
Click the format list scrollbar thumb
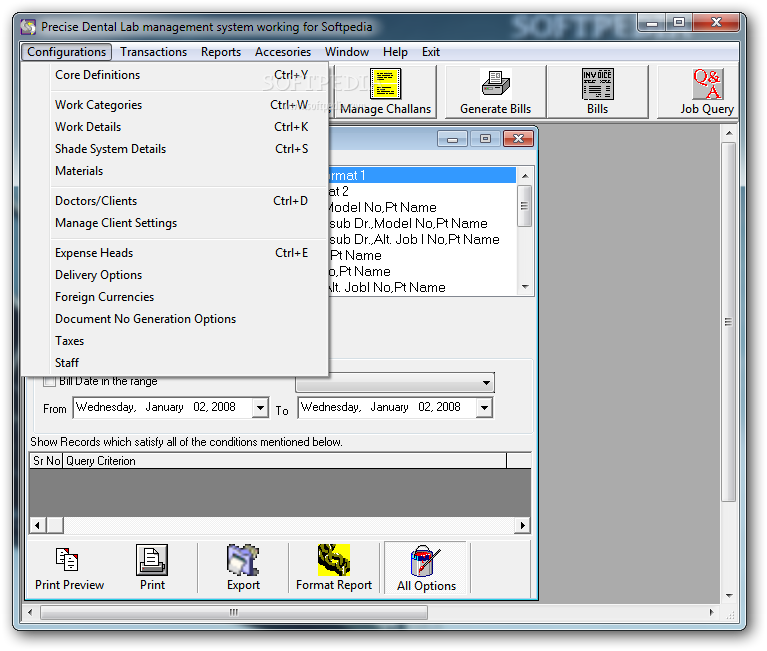[x=524, y=206]
